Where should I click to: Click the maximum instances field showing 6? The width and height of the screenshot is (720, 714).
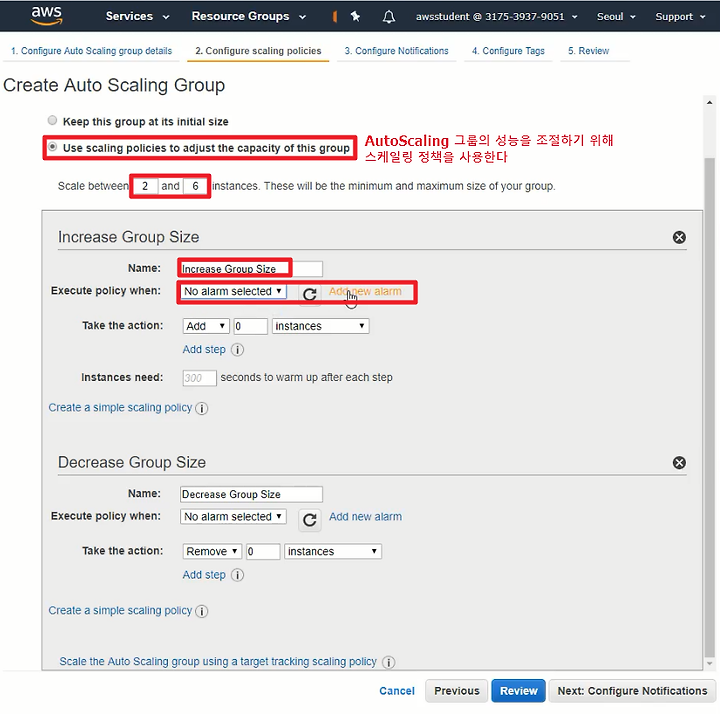coord(195,186)
